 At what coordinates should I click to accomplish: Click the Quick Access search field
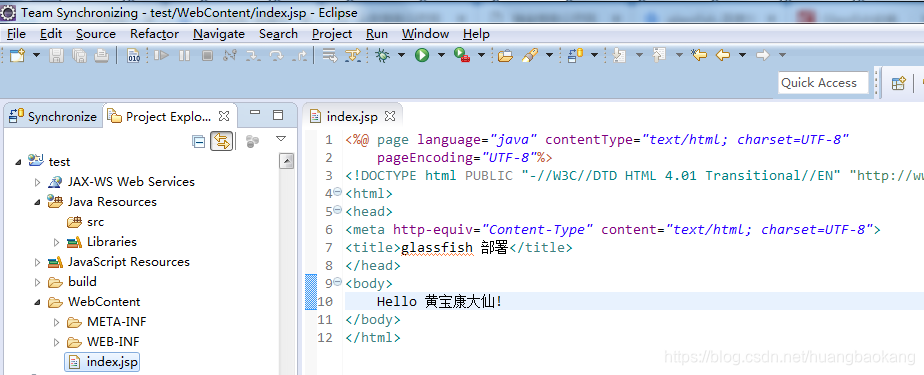pos(823,83)
